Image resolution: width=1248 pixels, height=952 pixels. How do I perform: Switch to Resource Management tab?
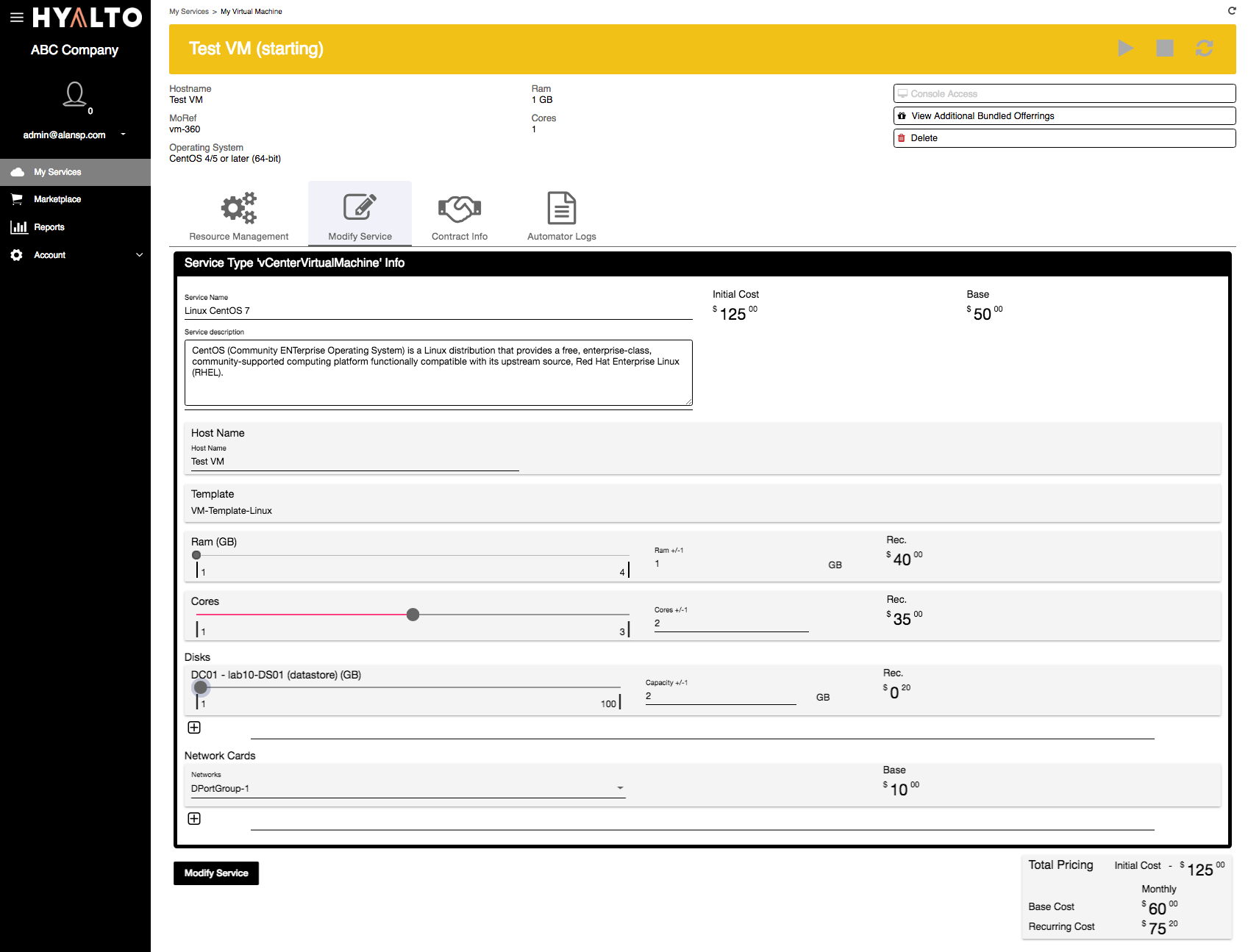click(x=239, y=215)
